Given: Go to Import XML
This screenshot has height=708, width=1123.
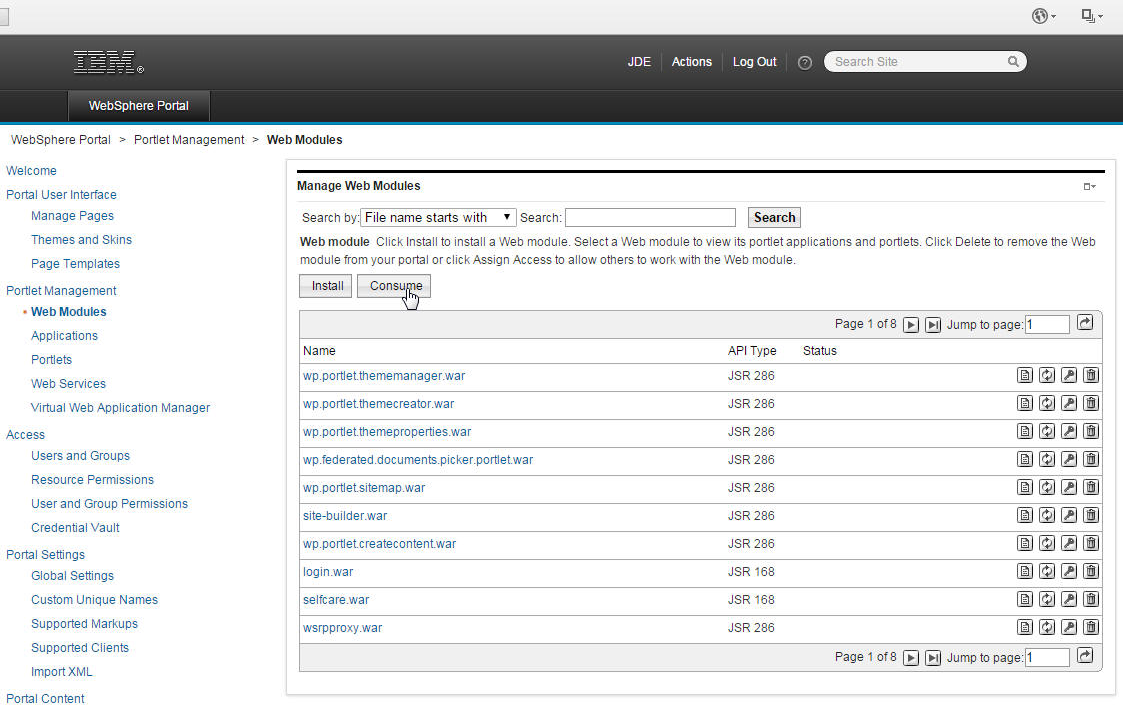Looking at the screenshot, I should [x=62, y=671].
